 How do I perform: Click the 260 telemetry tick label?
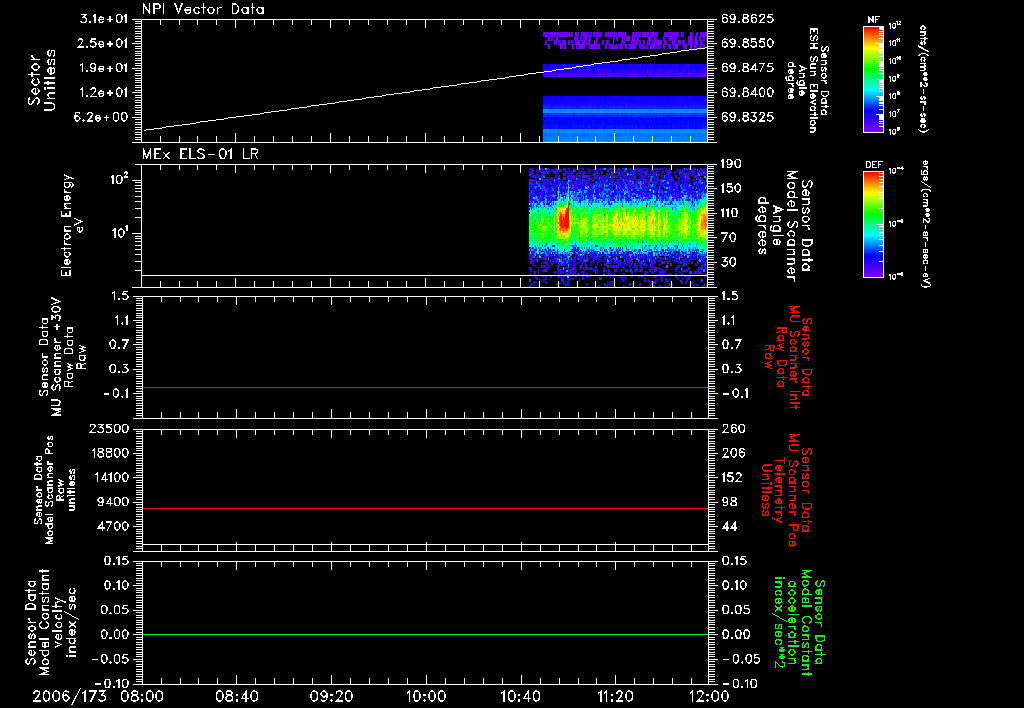[732, 428]
